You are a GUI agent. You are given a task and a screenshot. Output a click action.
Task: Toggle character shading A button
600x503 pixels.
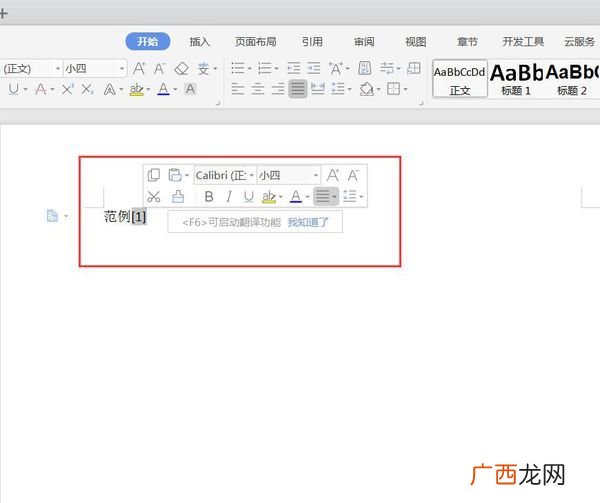coord(190,89)
